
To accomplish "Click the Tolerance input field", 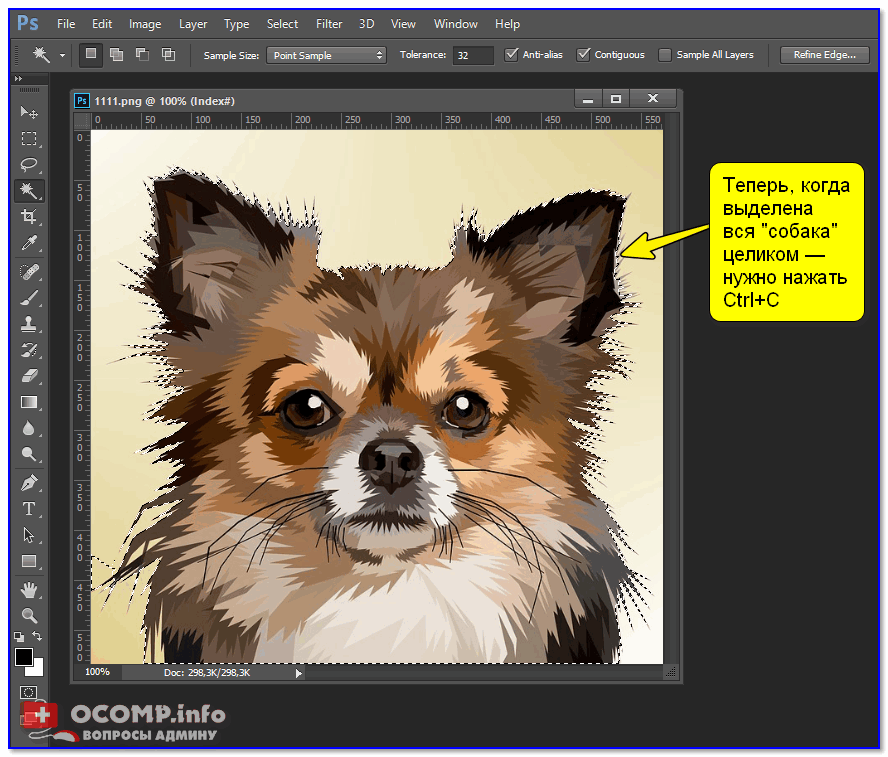I will tap(472, 56).
